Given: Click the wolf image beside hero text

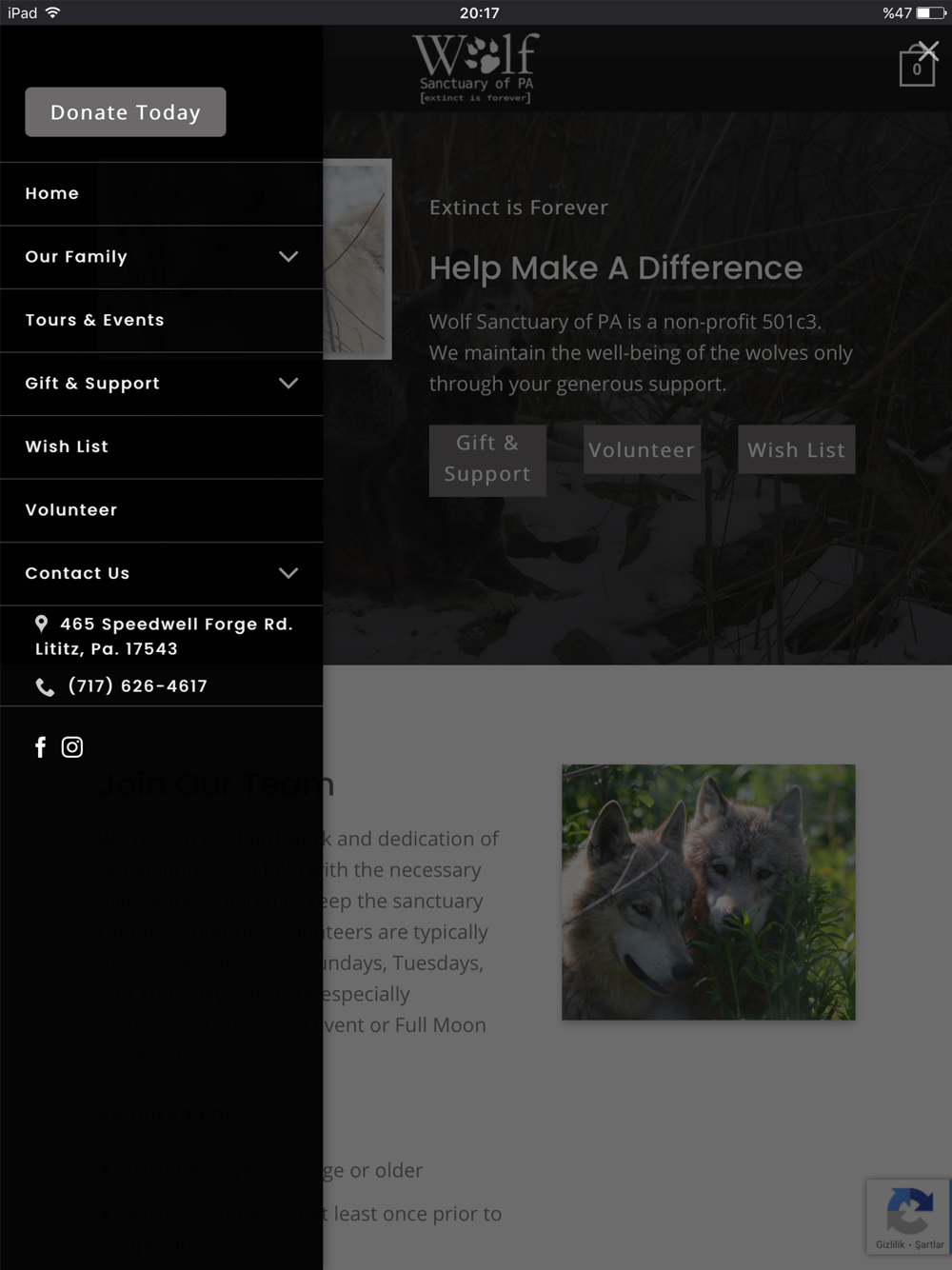Looking at the screenshot, I should (357, 259).
